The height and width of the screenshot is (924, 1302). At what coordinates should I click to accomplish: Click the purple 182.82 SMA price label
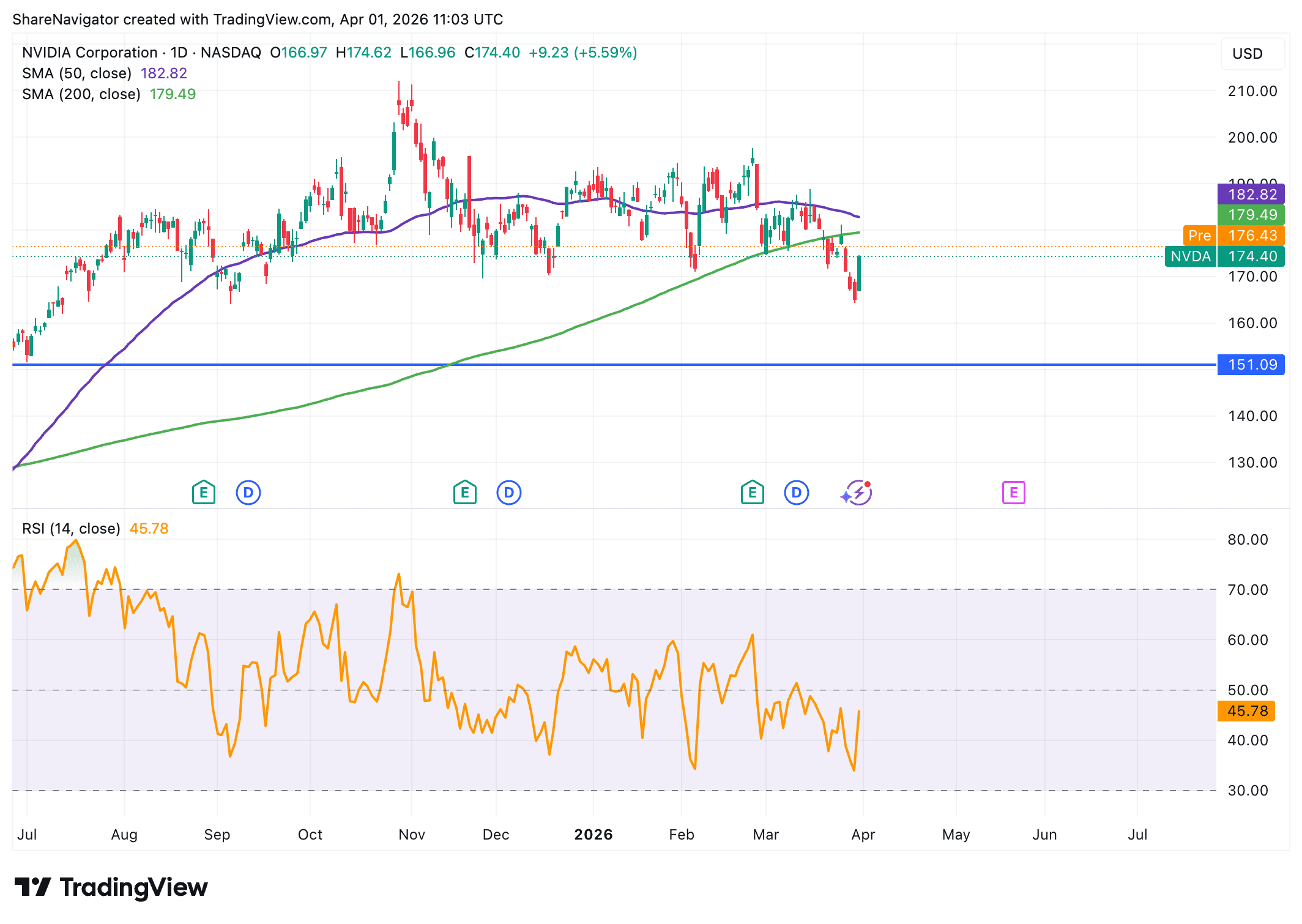pyautogui.click(x=1251, y=195)
